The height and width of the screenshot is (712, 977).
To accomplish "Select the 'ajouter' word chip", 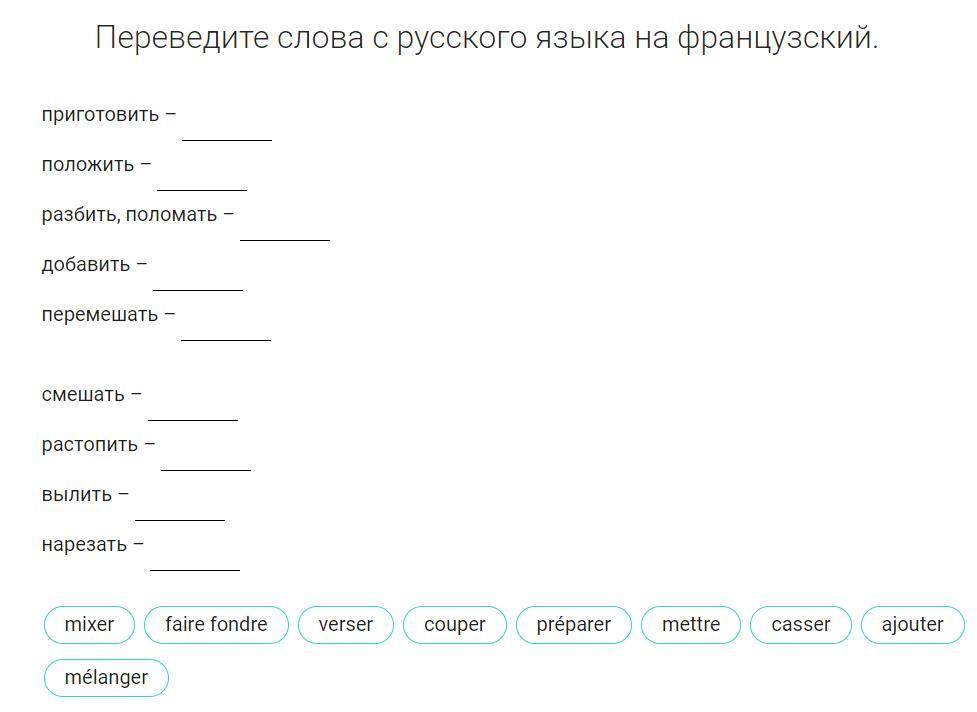I will 913,624.
